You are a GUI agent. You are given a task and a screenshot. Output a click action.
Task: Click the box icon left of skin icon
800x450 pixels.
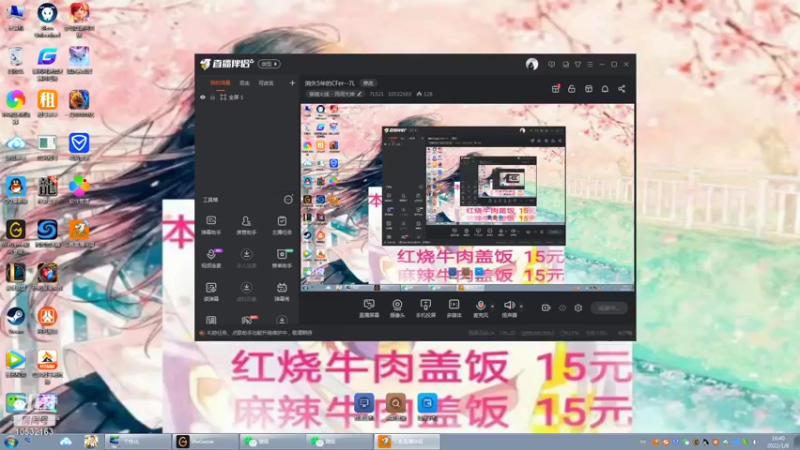tap(565, 64)
